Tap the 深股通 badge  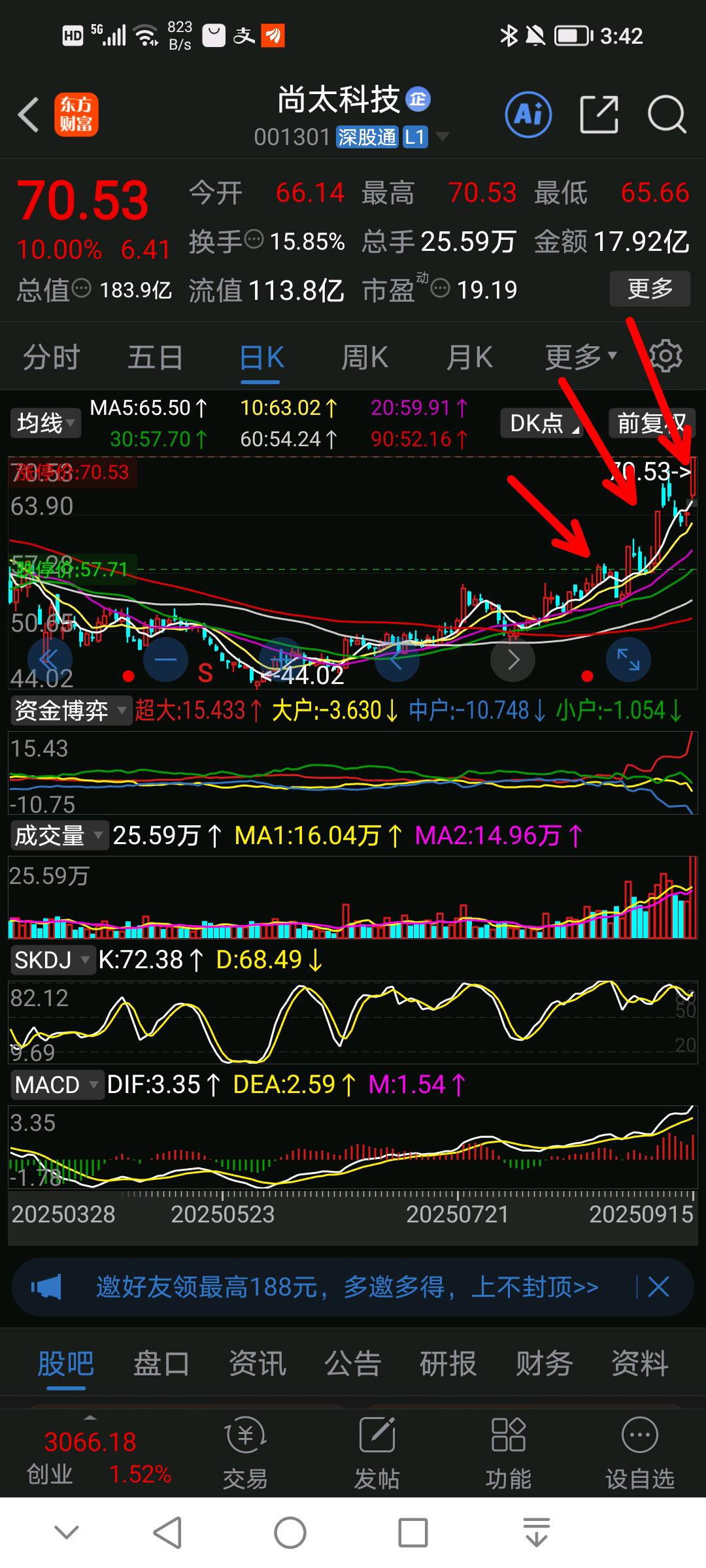pyautogui.click(x=367, y=137)
